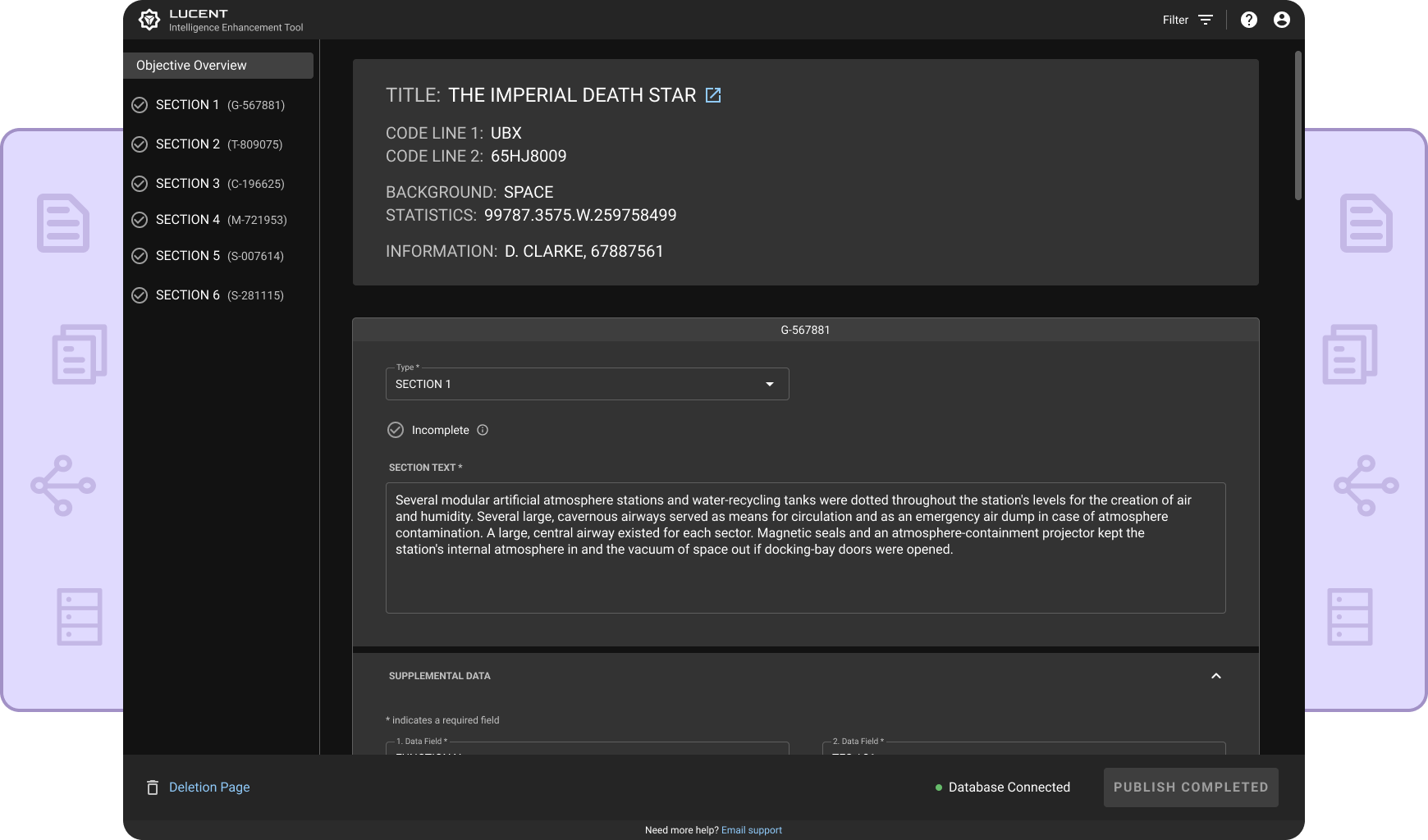Open the help question mark icon
The image size is (1428, 840).
pos(1249,20)
